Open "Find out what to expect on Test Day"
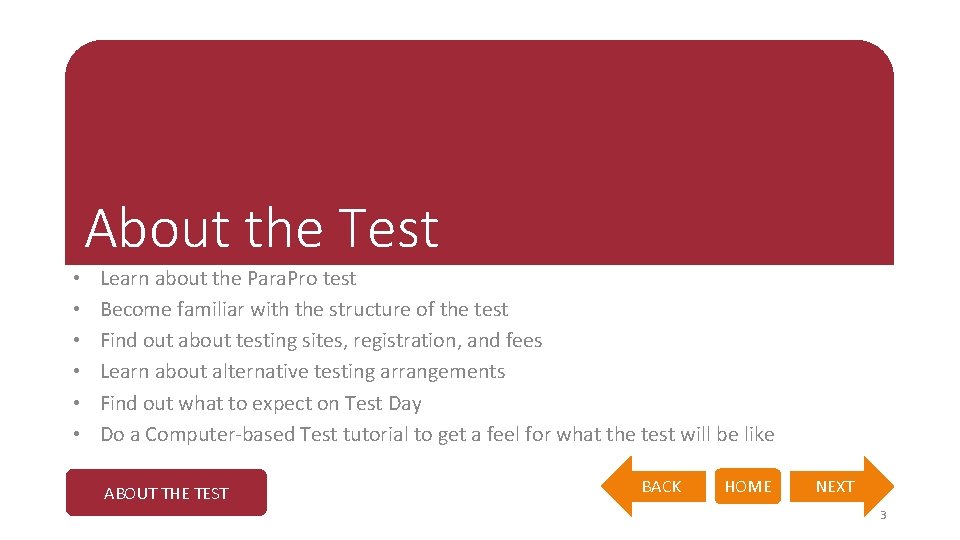Screen dimensions: 960x540 (x=260, y=403)
